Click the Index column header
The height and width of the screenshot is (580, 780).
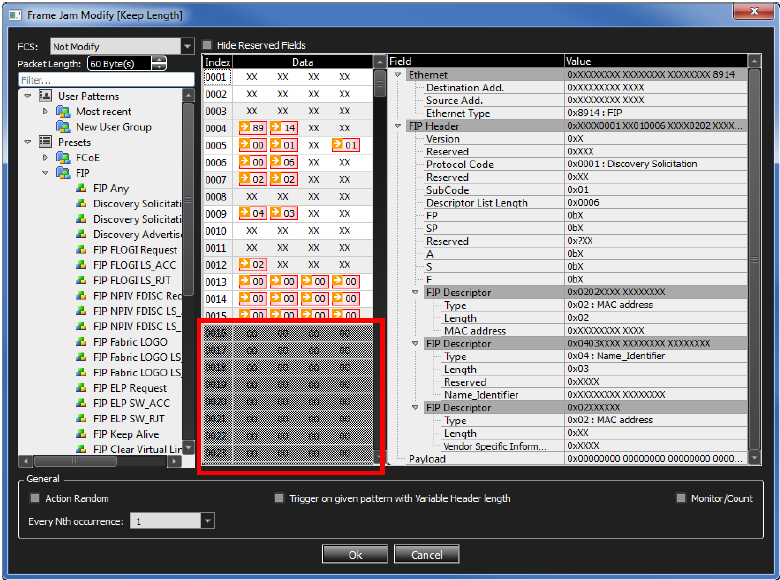point(217,62)
